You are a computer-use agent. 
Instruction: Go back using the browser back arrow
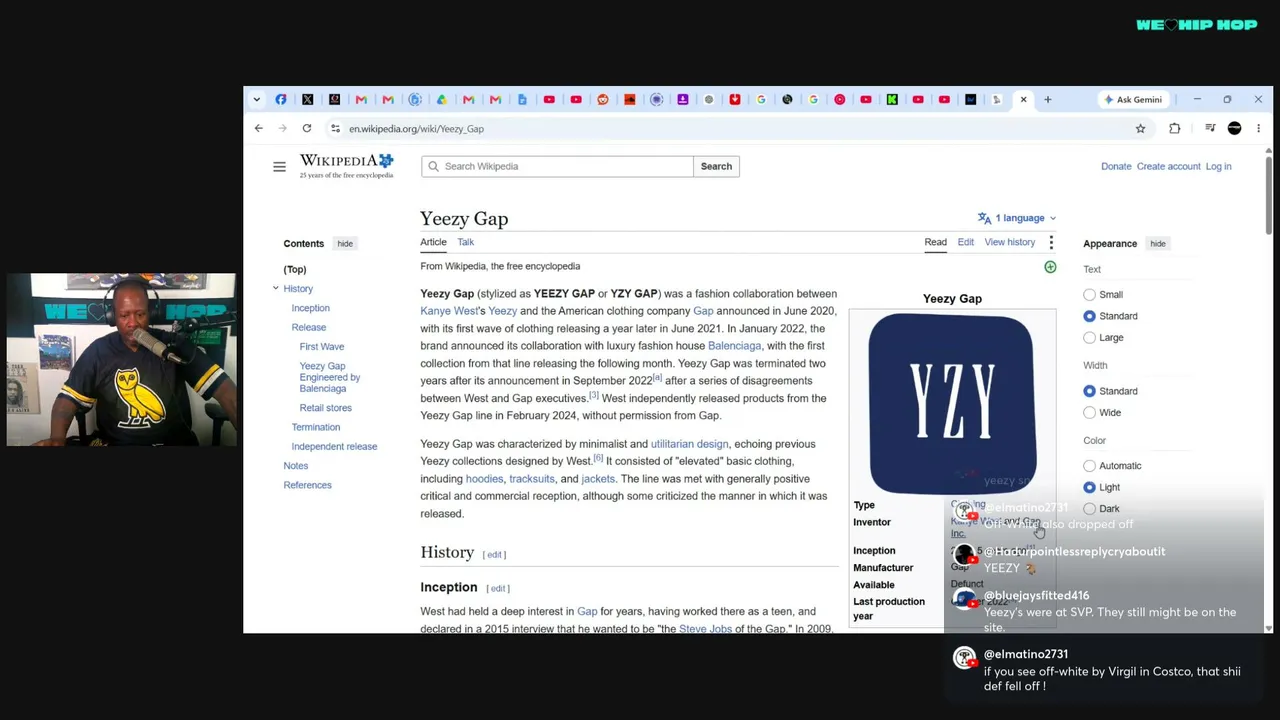point(258,128)
